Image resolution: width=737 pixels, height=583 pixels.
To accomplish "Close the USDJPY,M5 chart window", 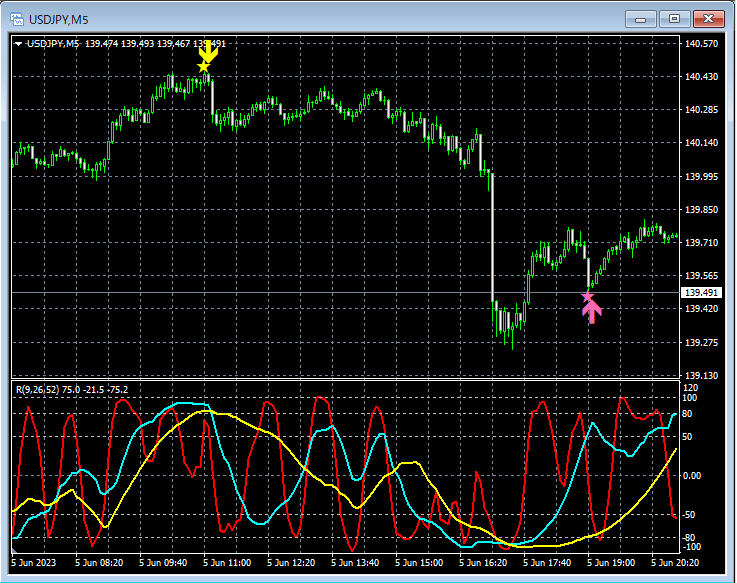I will tap(708, 19).
